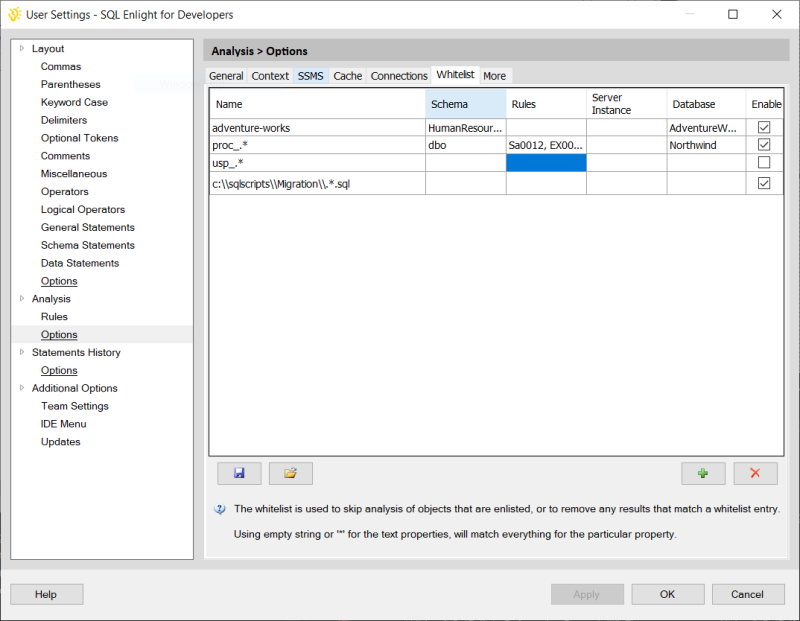This screenshot has width=800, height=621.
Task: Confirm settings with OK button
Action: tap(668, 594)
